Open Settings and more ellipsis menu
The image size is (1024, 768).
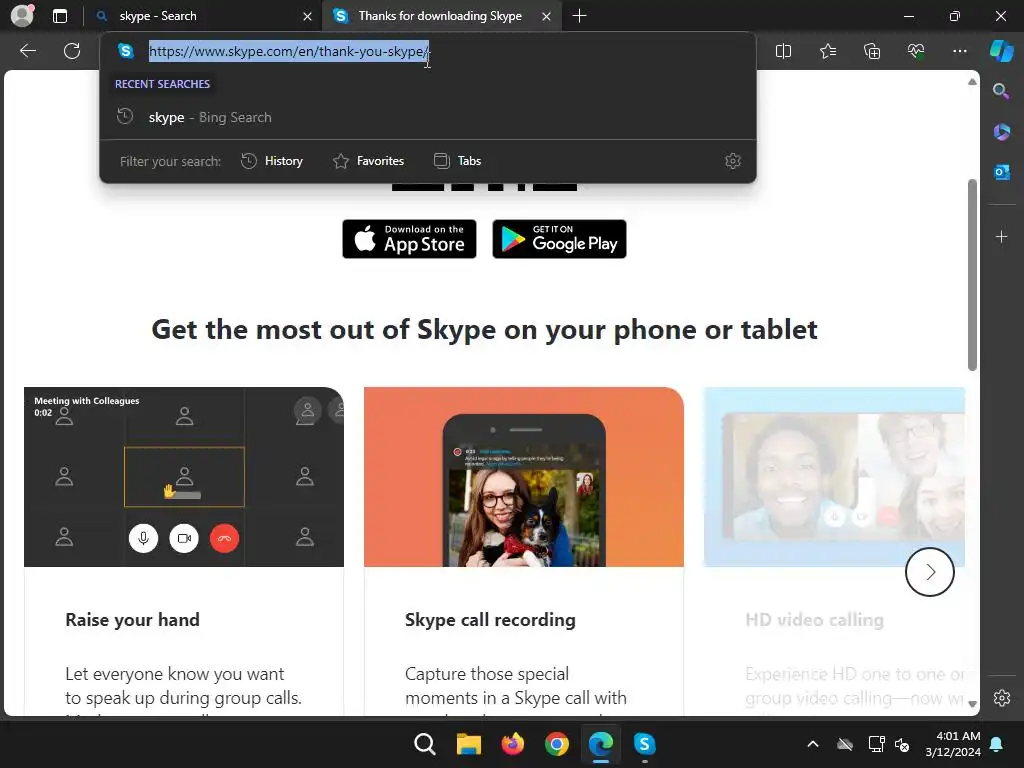coord(959,51)
